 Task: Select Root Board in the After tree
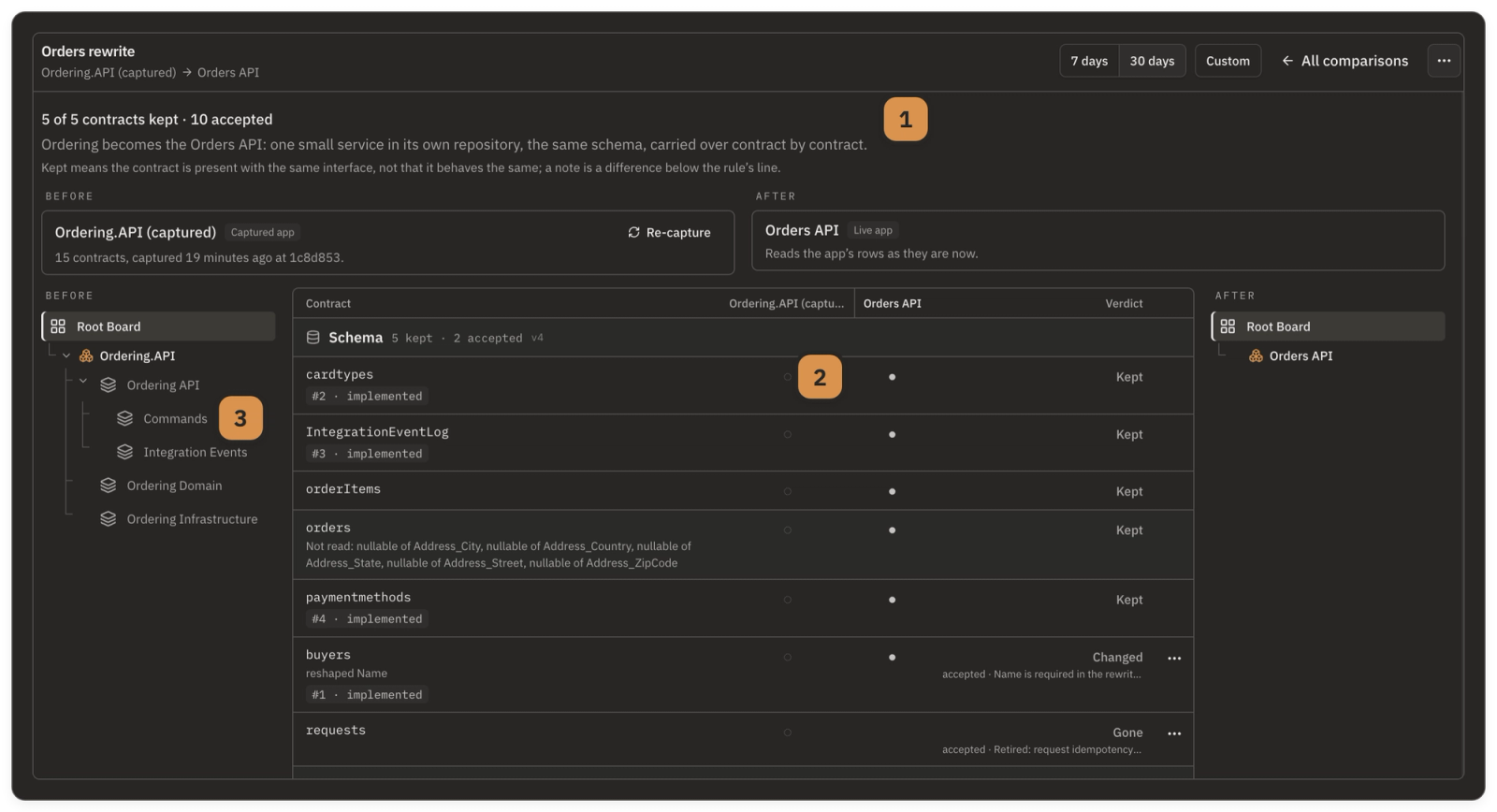1329,326
